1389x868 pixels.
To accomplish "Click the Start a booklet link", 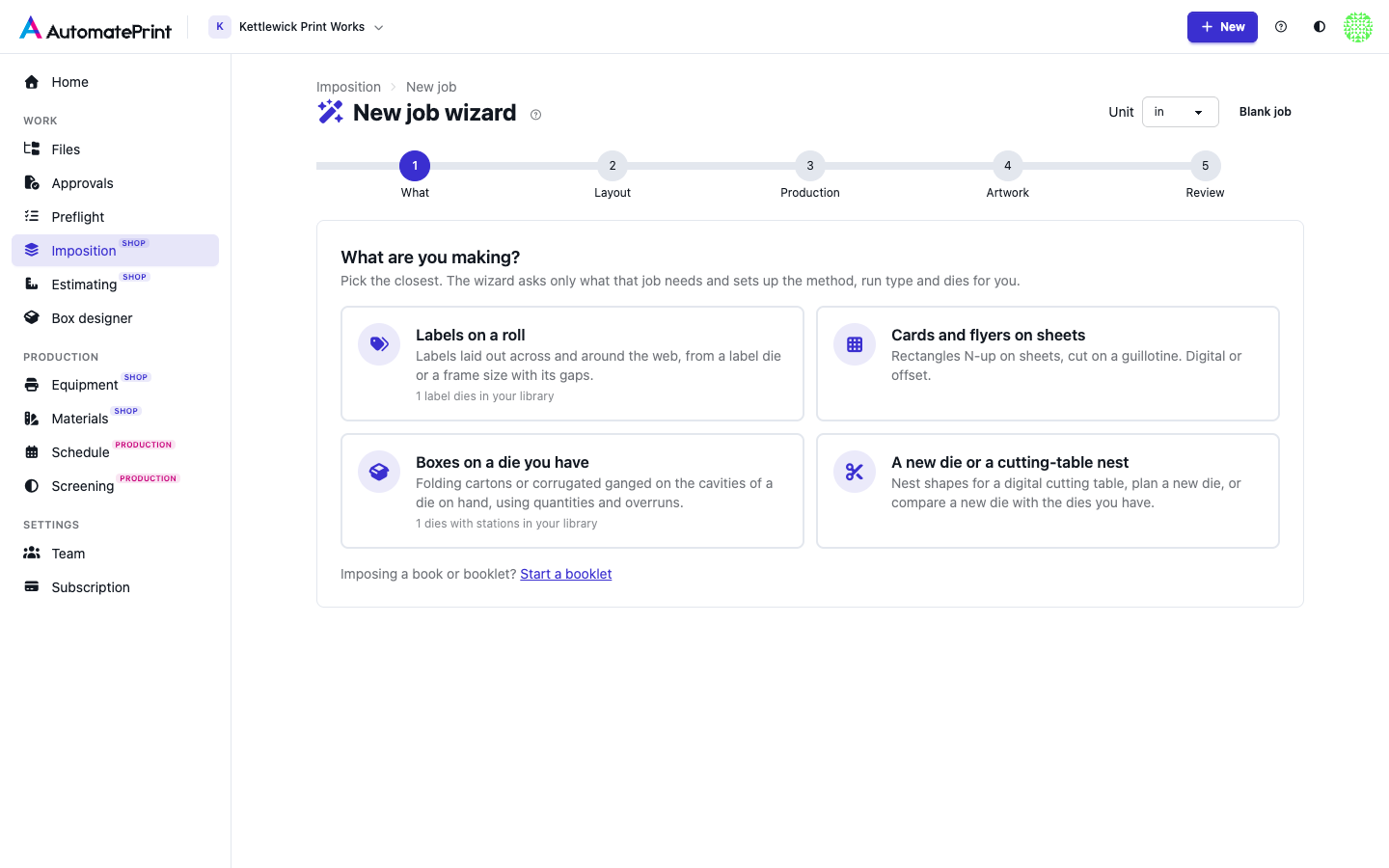I will [566, 574].
